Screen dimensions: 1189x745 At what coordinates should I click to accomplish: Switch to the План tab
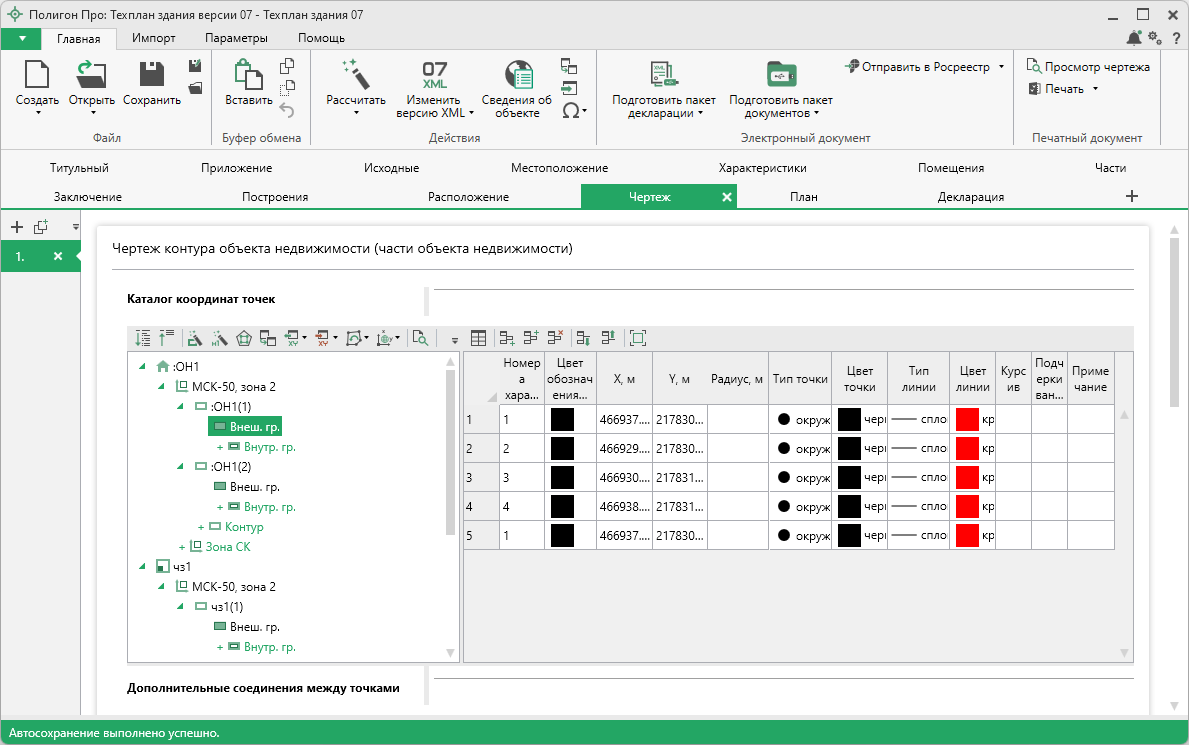[x=803, y=197]
